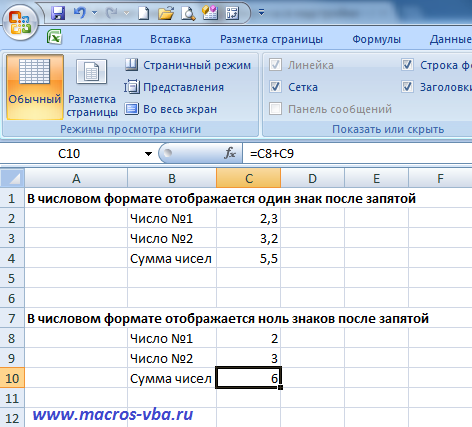Select column E header
The width and height of the screenshot is (472, 427).
pos(376,179)
